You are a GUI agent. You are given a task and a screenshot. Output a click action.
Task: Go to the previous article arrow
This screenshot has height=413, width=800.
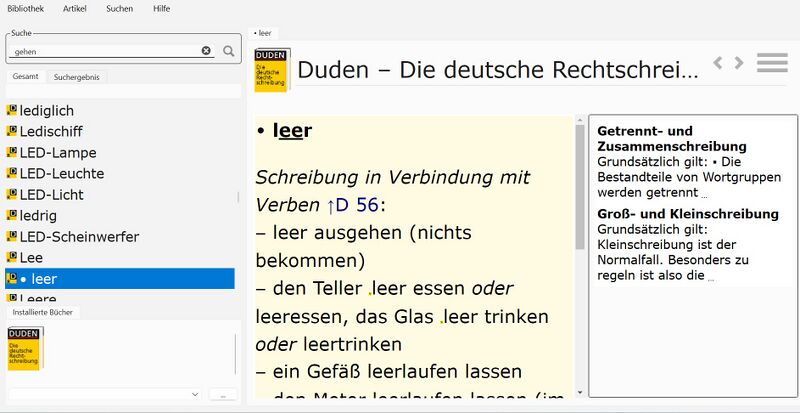tap(718, 63)
